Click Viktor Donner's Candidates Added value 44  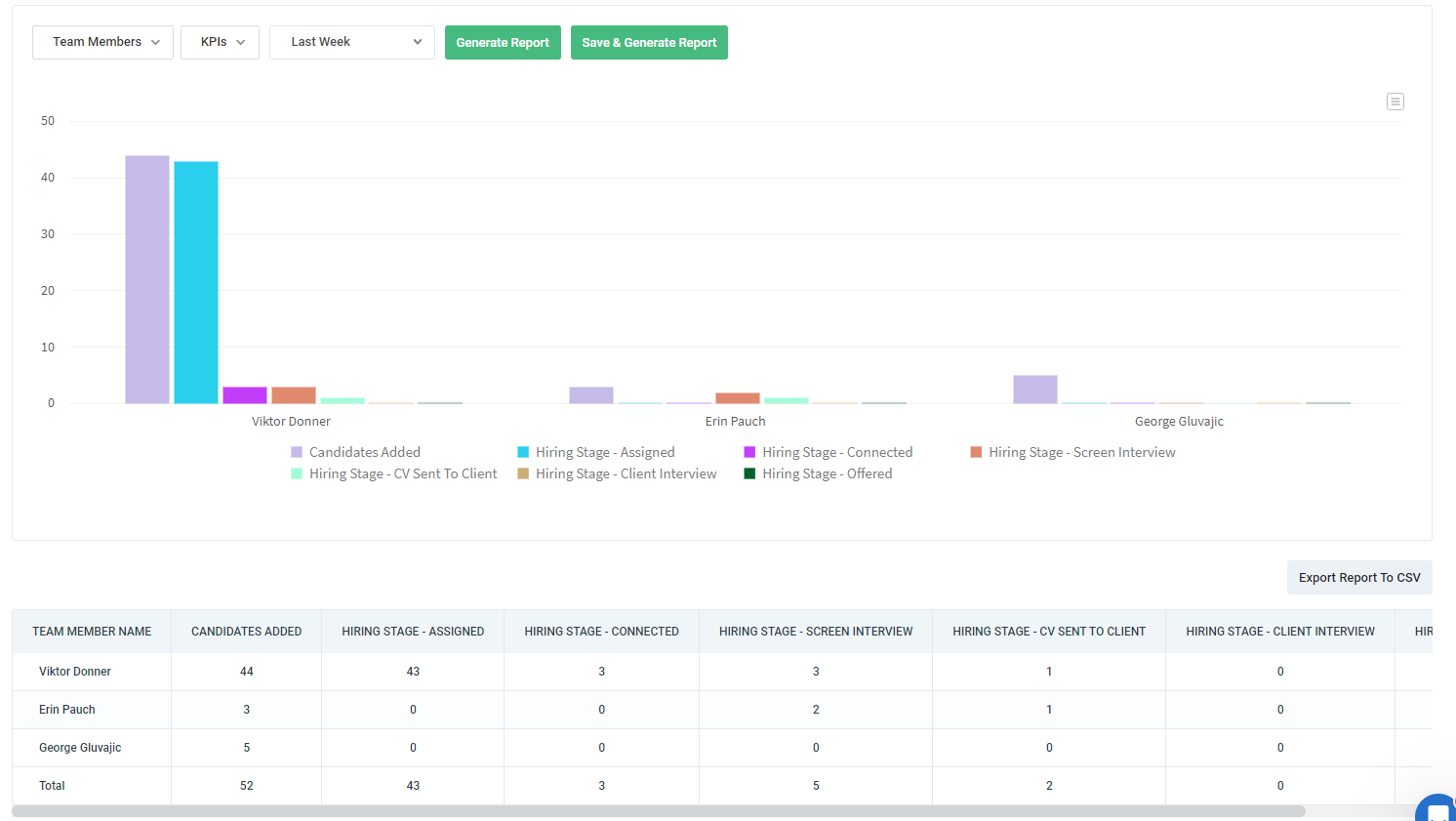tap(247, 672)
